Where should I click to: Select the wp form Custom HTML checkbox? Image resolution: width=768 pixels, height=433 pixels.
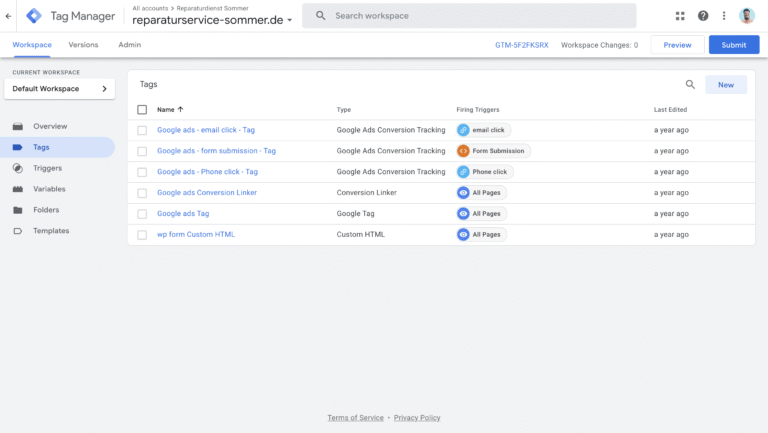tap(142, 235)
